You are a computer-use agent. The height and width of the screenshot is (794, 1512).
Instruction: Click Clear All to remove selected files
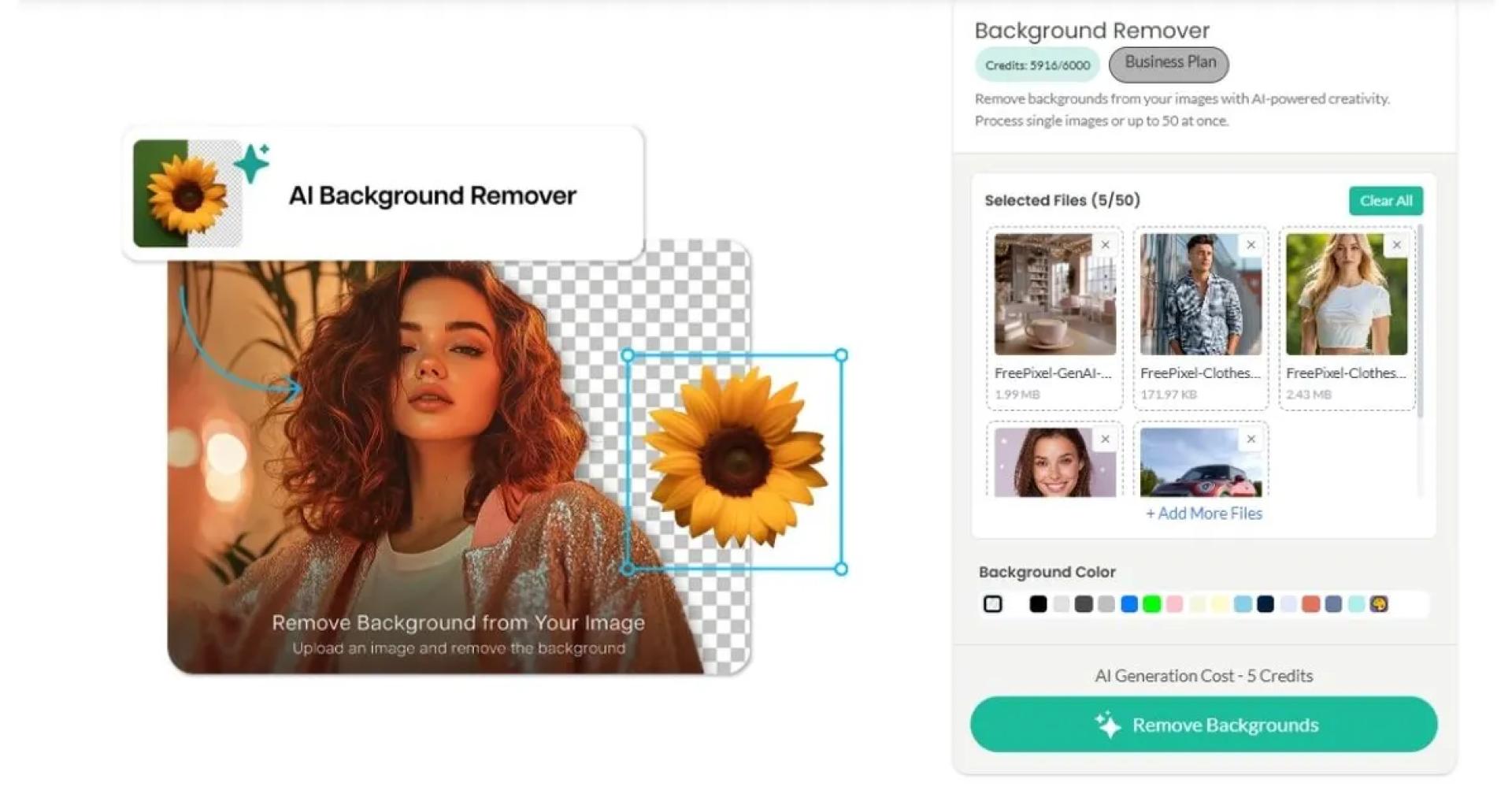click(x=1385, y=201)
